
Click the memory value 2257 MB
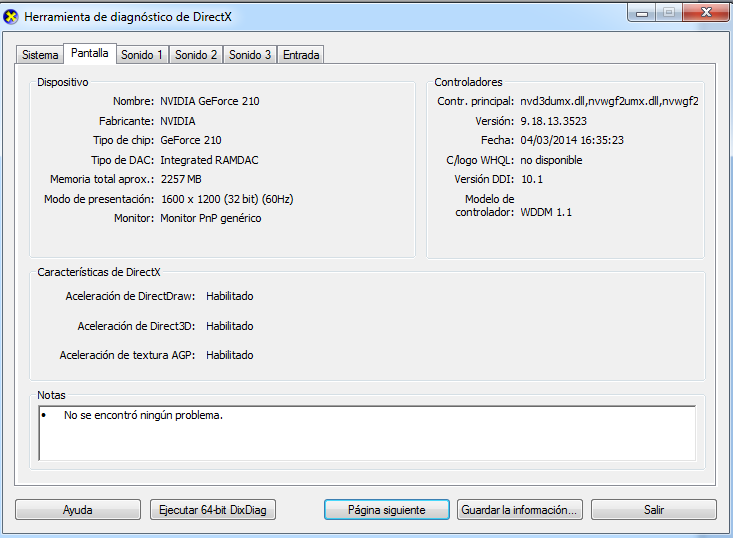[181, 179]
